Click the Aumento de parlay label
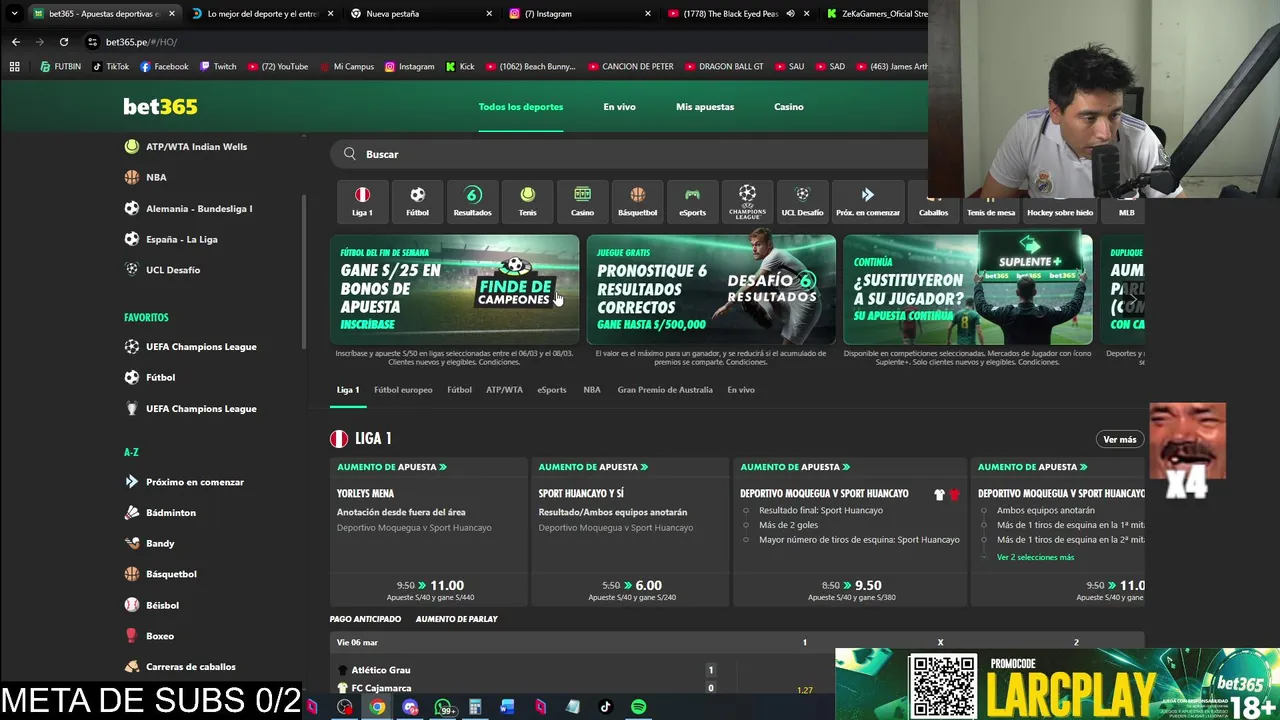 (456, 619)
